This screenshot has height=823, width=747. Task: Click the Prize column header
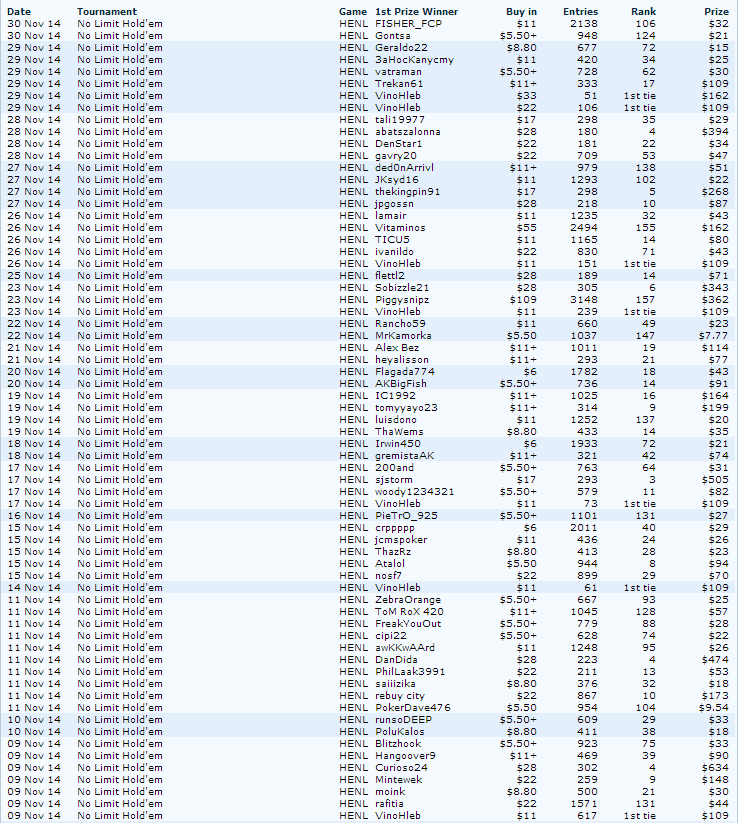coord(717,12)
